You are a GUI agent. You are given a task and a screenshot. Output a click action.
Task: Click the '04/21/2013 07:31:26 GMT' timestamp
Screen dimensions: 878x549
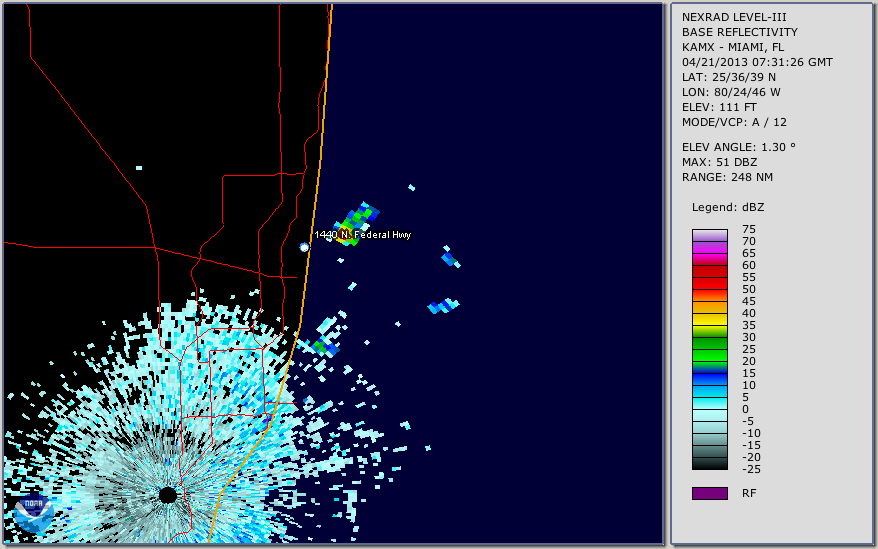coord(757,62)
